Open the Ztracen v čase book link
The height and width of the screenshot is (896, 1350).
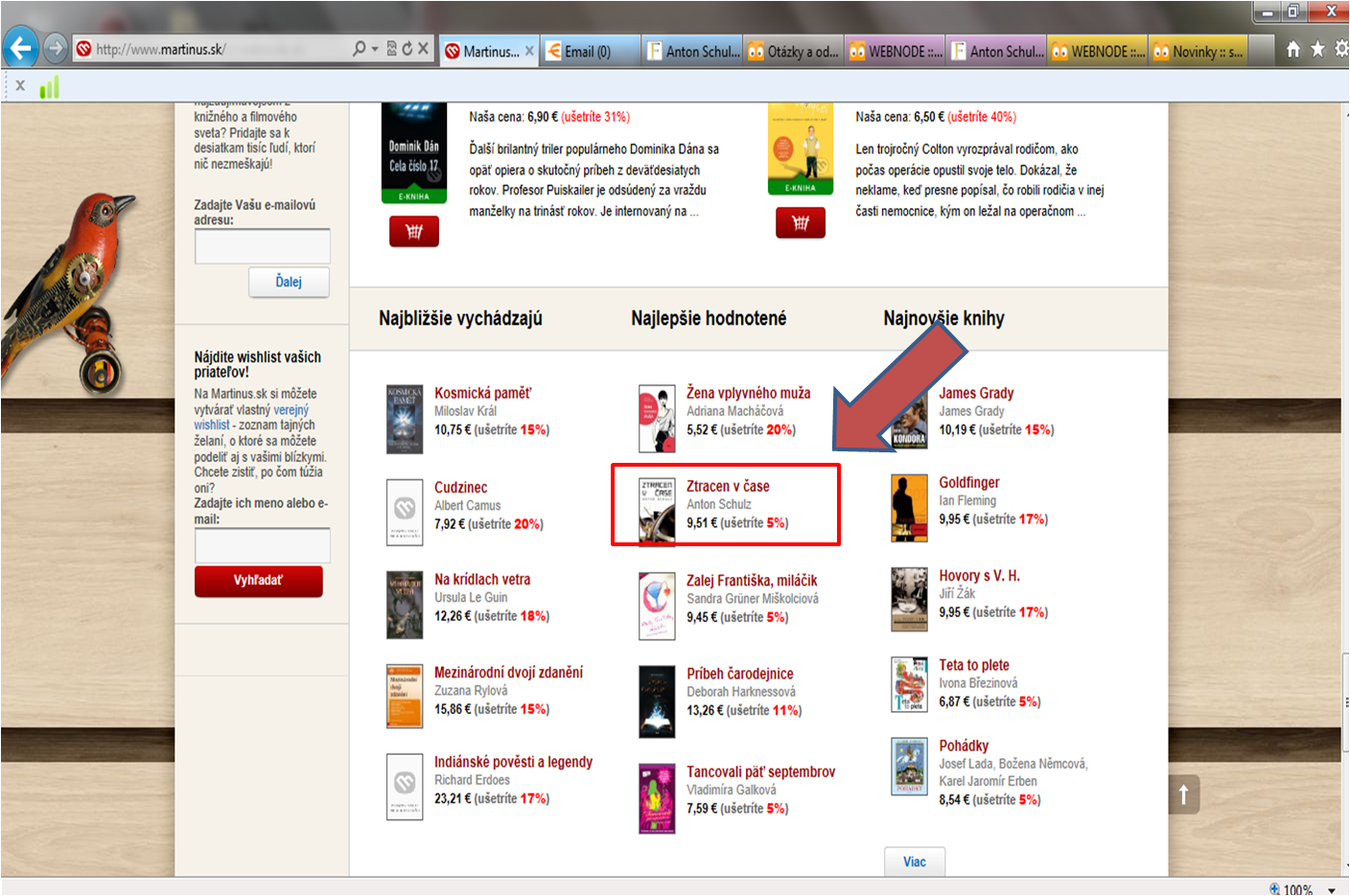728,486
